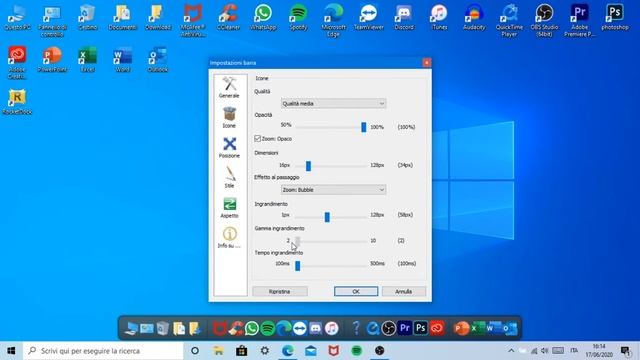Click the (100ms) Tempo ingrandimento value

[407, 264]
